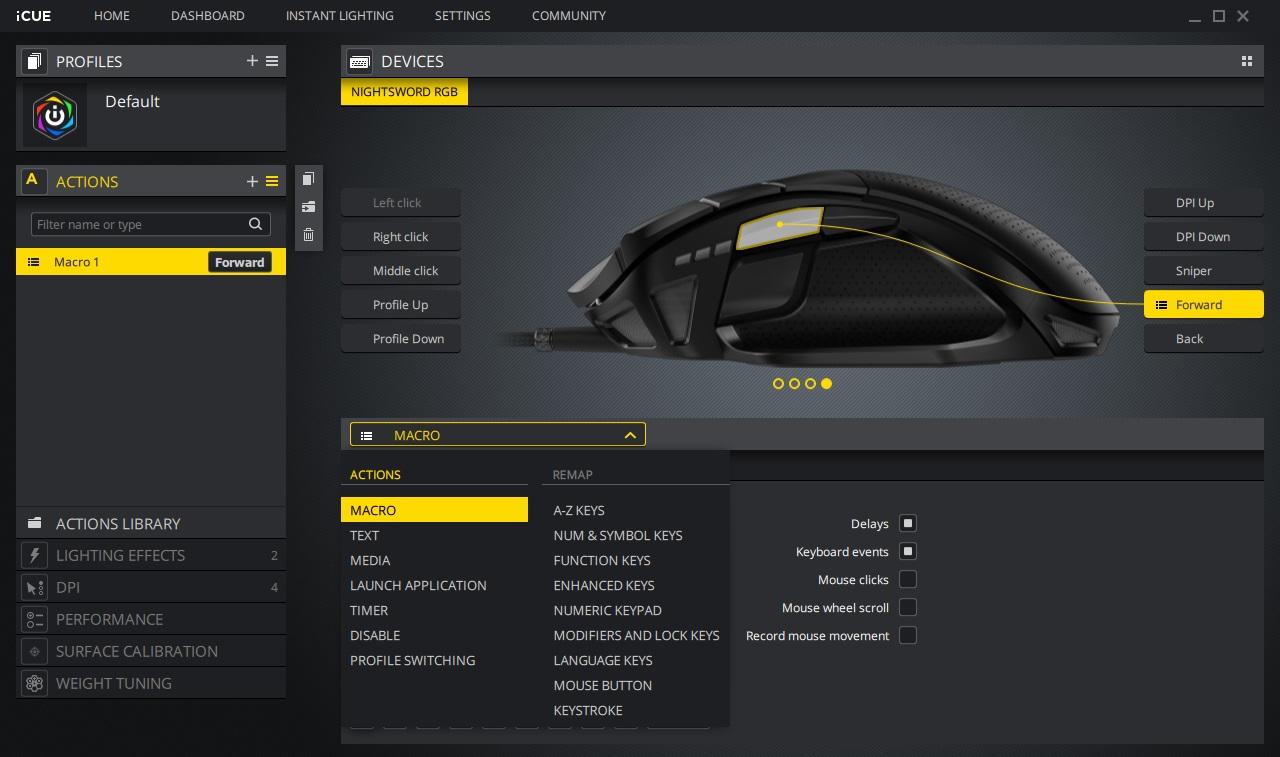Click the yellow 'A' Actions panel icon
This screenshot has height=757, width=1280.
click(33, 181)
